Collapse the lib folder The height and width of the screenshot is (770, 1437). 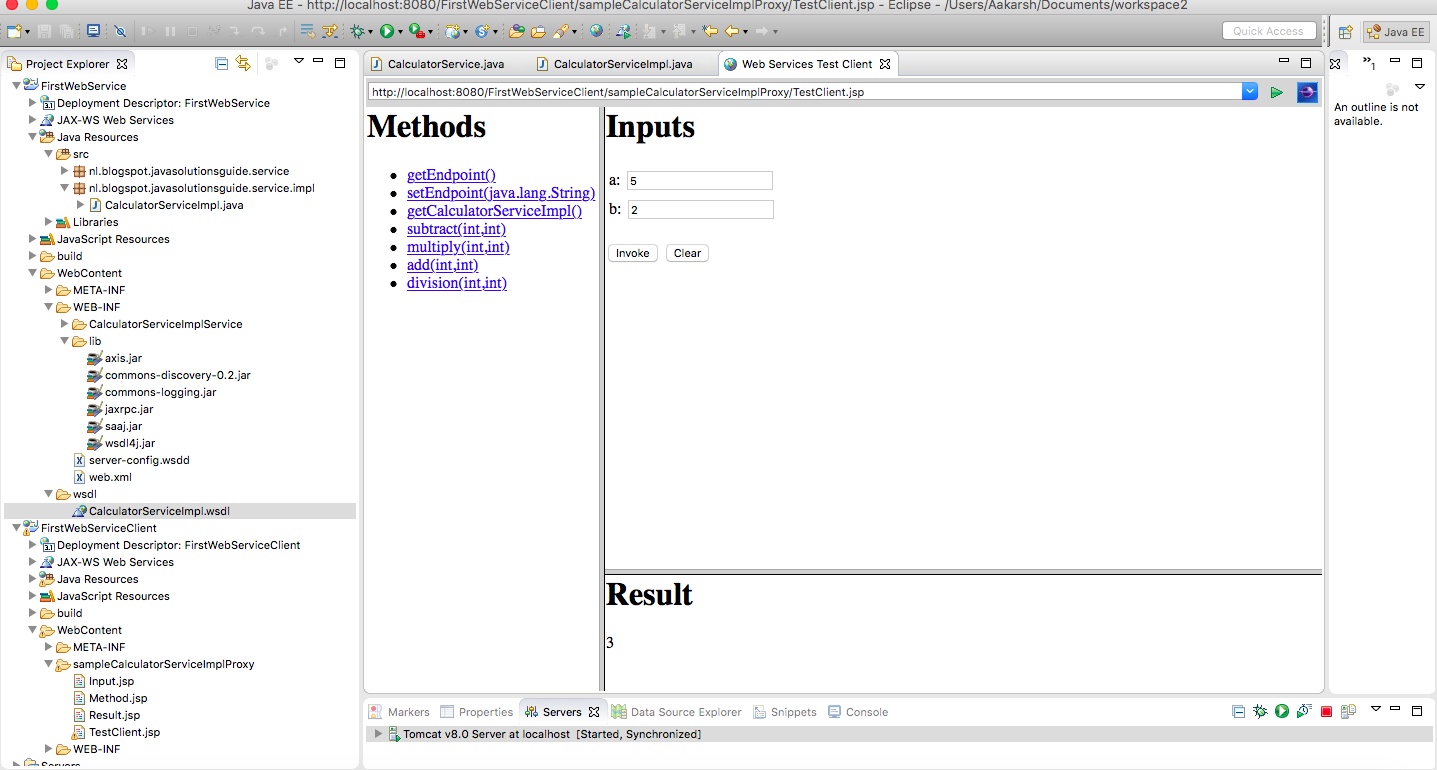(x=64, y=341)
